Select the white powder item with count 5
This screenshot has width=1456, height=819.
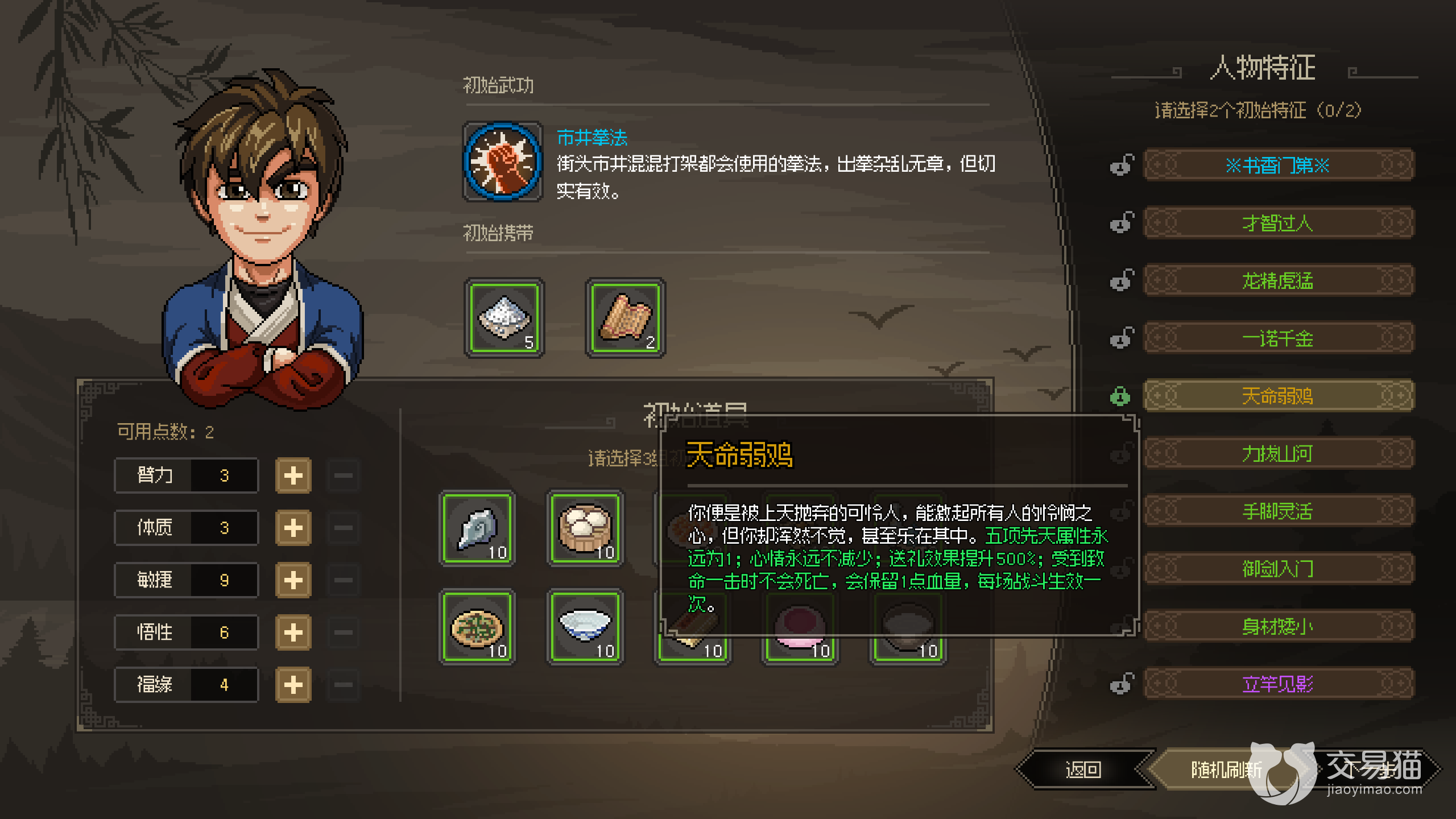[x=504, y=318]
